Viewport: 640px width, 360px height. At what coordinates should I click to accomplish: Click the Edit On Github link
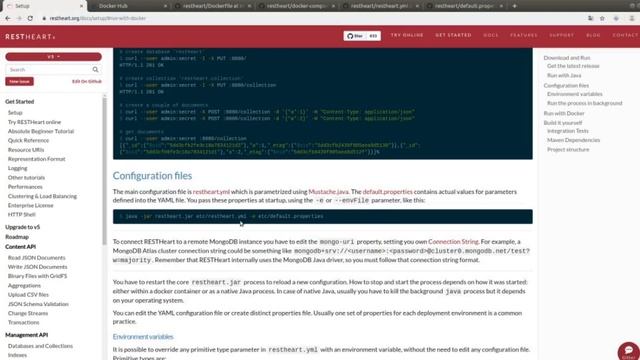[x=87, y=82]
